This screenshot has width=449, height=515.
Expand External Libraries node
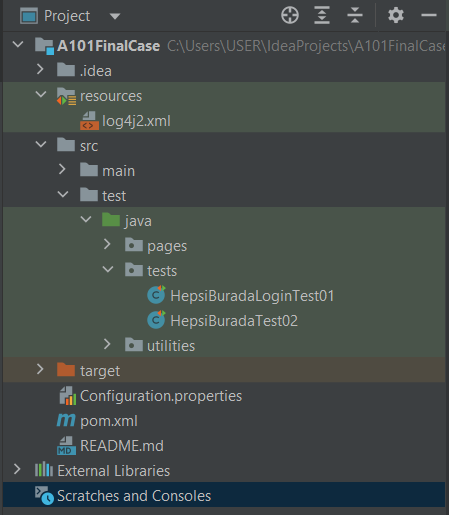(x=17, y=469)
